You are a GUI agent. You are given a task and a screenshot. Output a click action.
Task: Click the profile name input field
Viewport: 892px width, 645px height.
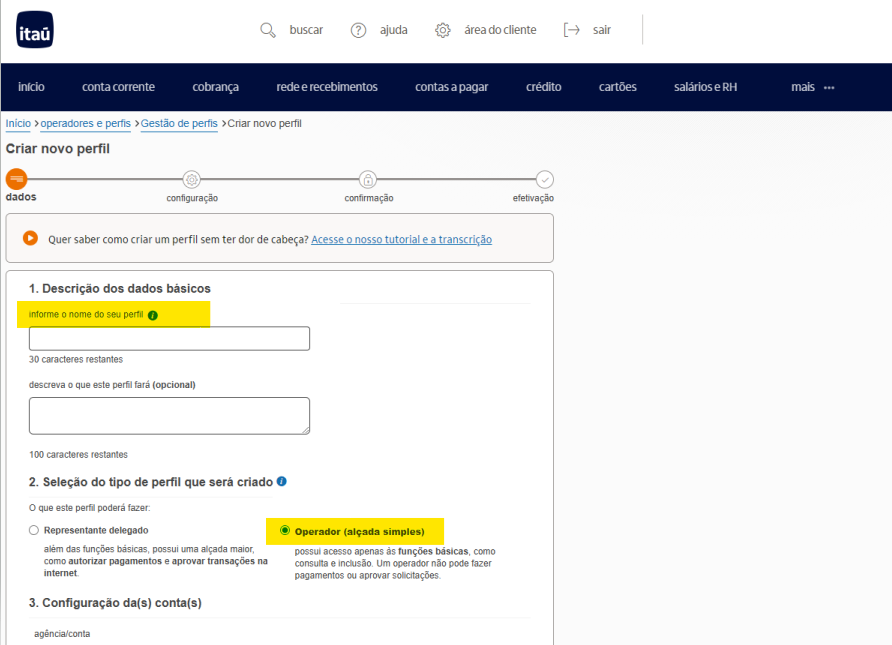pyautogui.click(x=169, y=339)
